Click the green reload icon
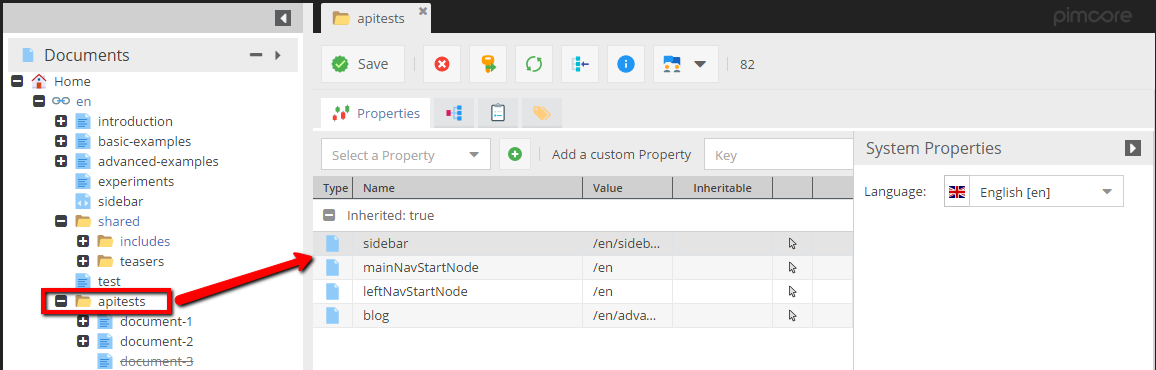Image resolution: width=1156 pixels, height=370 pixels. tap(534, 64)
